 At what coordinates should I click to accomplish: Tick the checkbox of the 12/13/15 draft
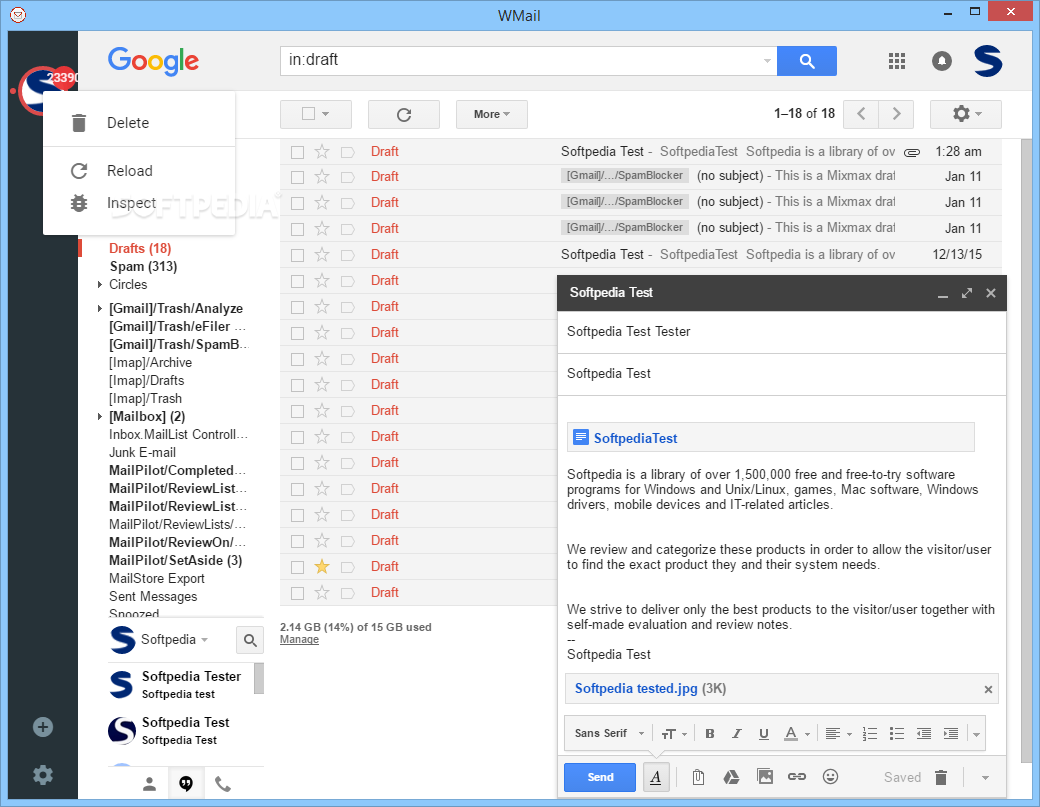click(x=298, y=255)
